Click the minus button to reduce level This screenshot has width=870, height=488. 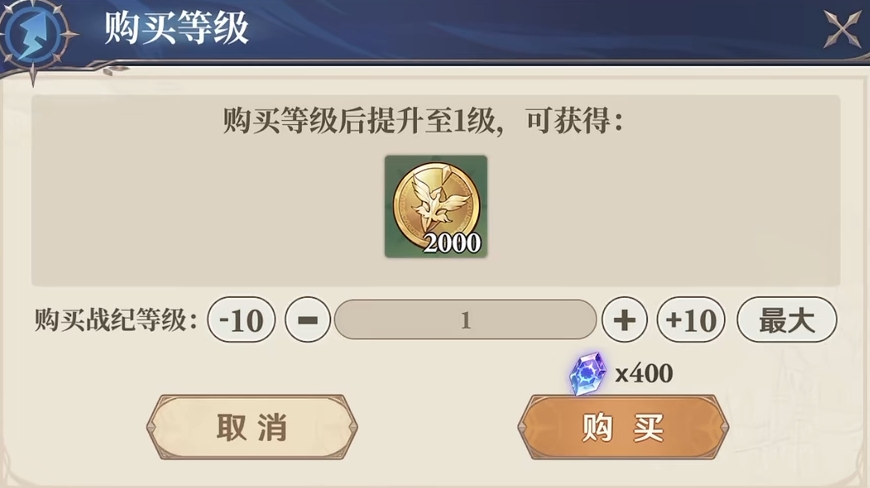308,319
